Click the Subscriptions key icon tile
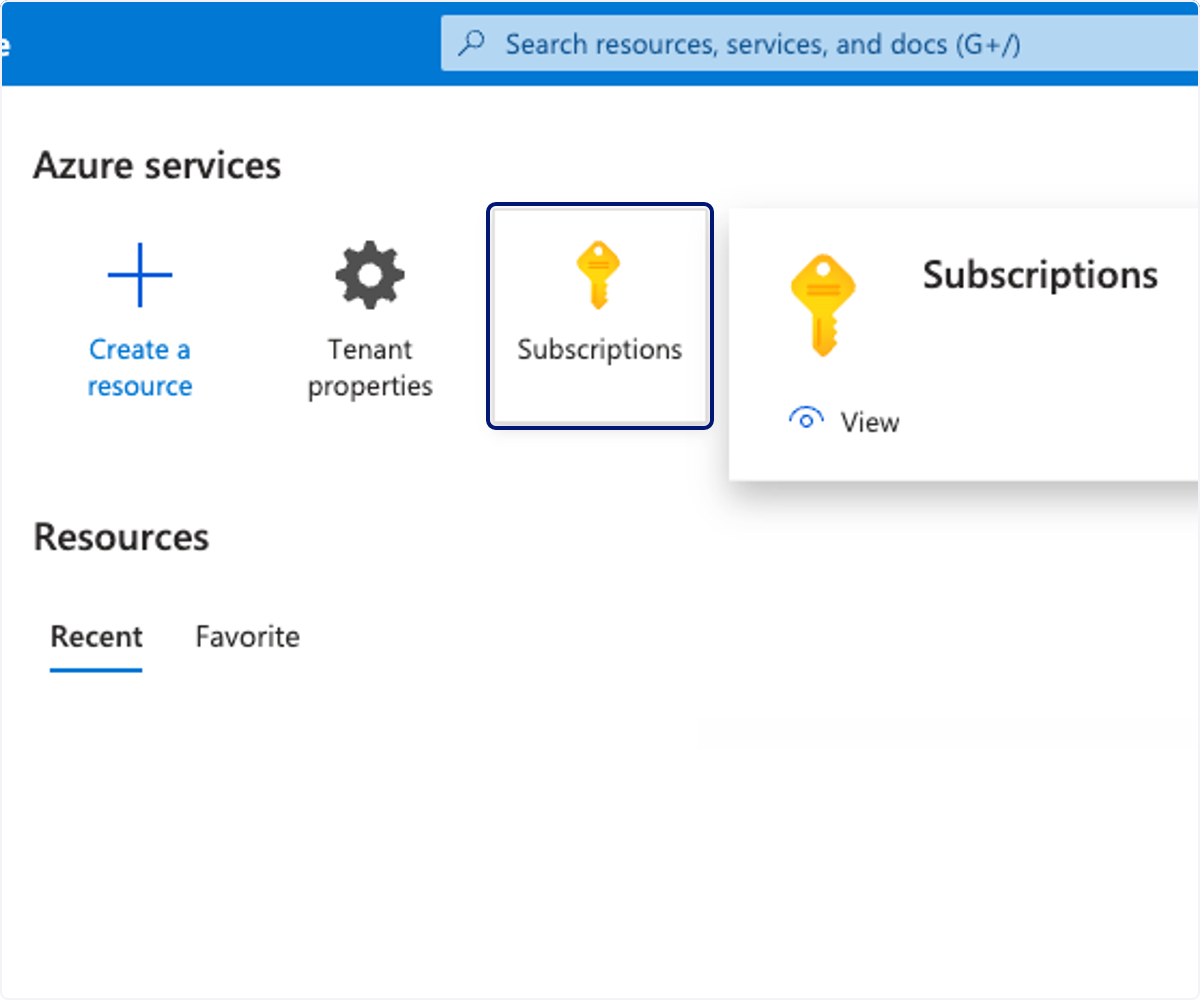The height and width of the screenshot is (1000, 1200). pos(600,316)
